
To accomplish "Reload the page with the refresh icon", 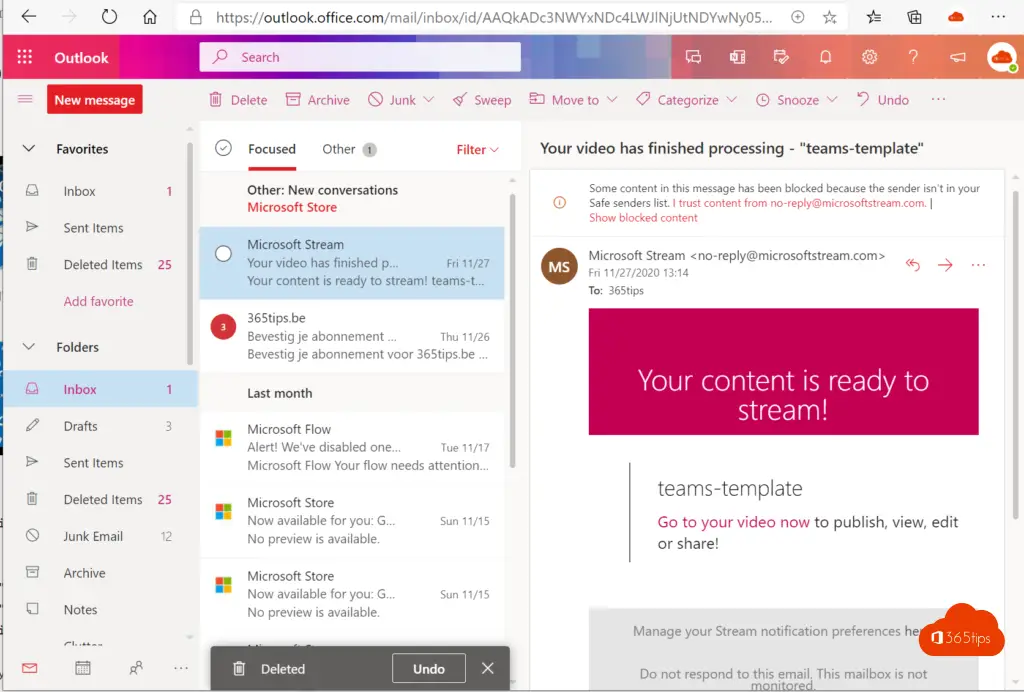I will point(109,16).
